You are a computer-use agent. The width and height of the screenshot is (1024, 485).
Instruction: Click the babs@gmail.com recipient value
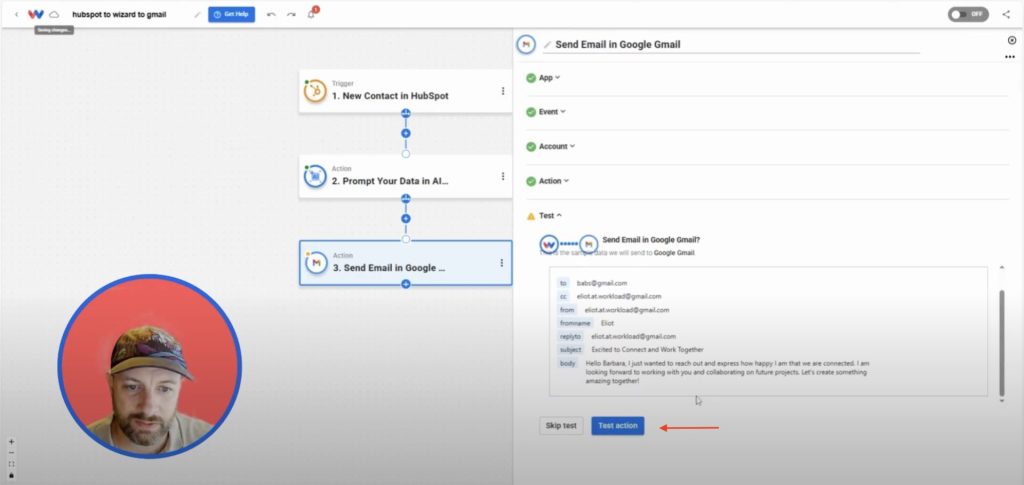tap(601, 283)
